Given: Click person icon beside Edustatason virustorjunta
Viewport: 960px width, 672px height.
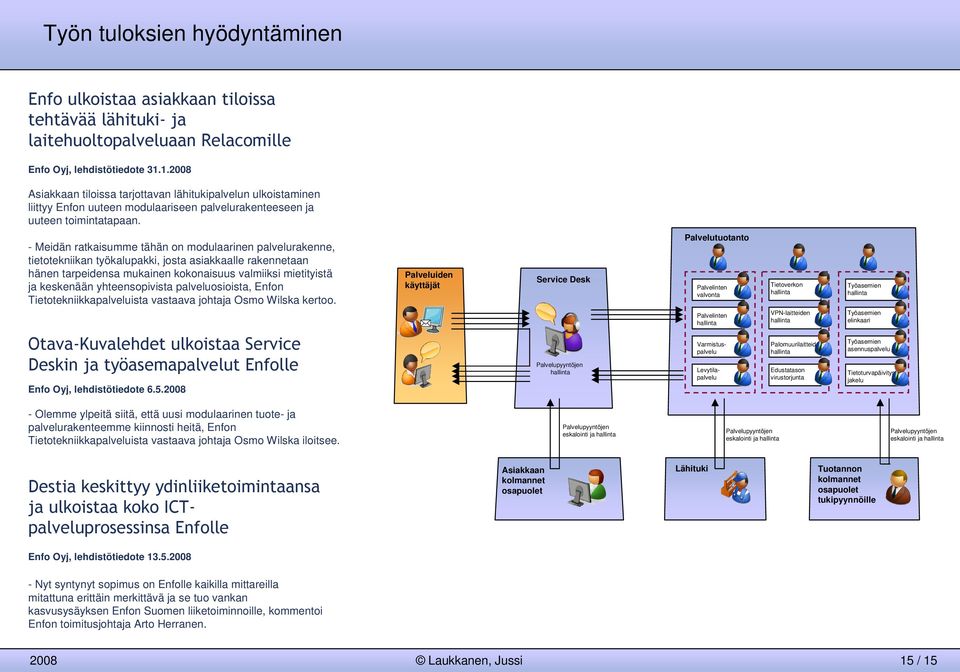Looking at the screenshot, I should coord(823,371).
